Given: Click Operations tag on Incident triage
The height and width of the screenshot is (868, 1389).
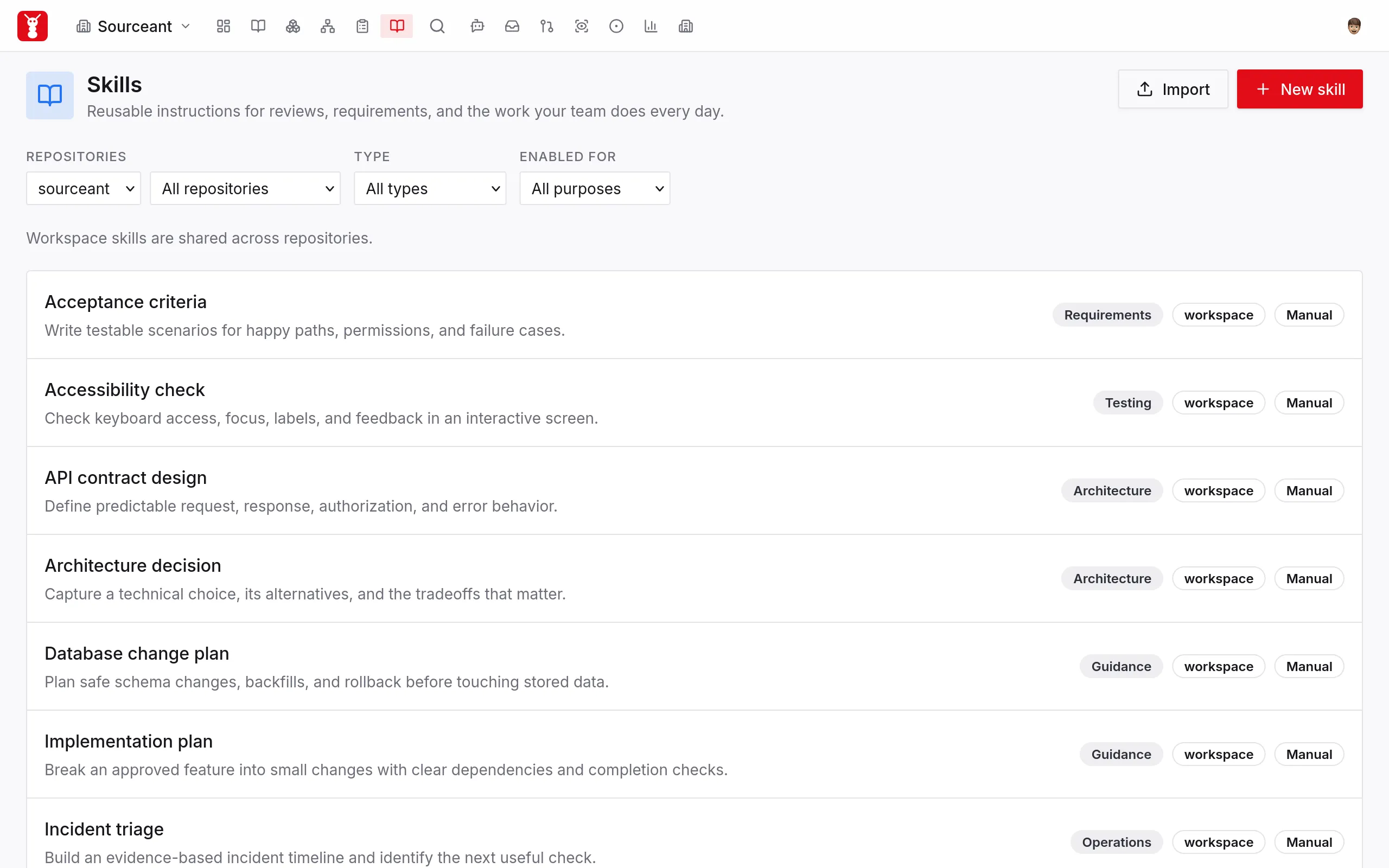Looking at the screenshot, I should coord(1117,842).
